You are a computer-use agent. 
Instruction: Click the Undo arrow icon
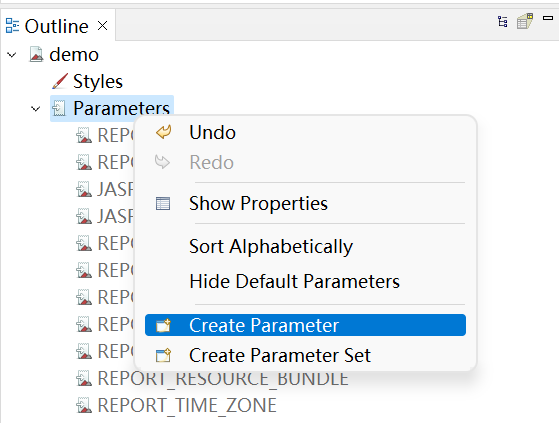point(164,132)
